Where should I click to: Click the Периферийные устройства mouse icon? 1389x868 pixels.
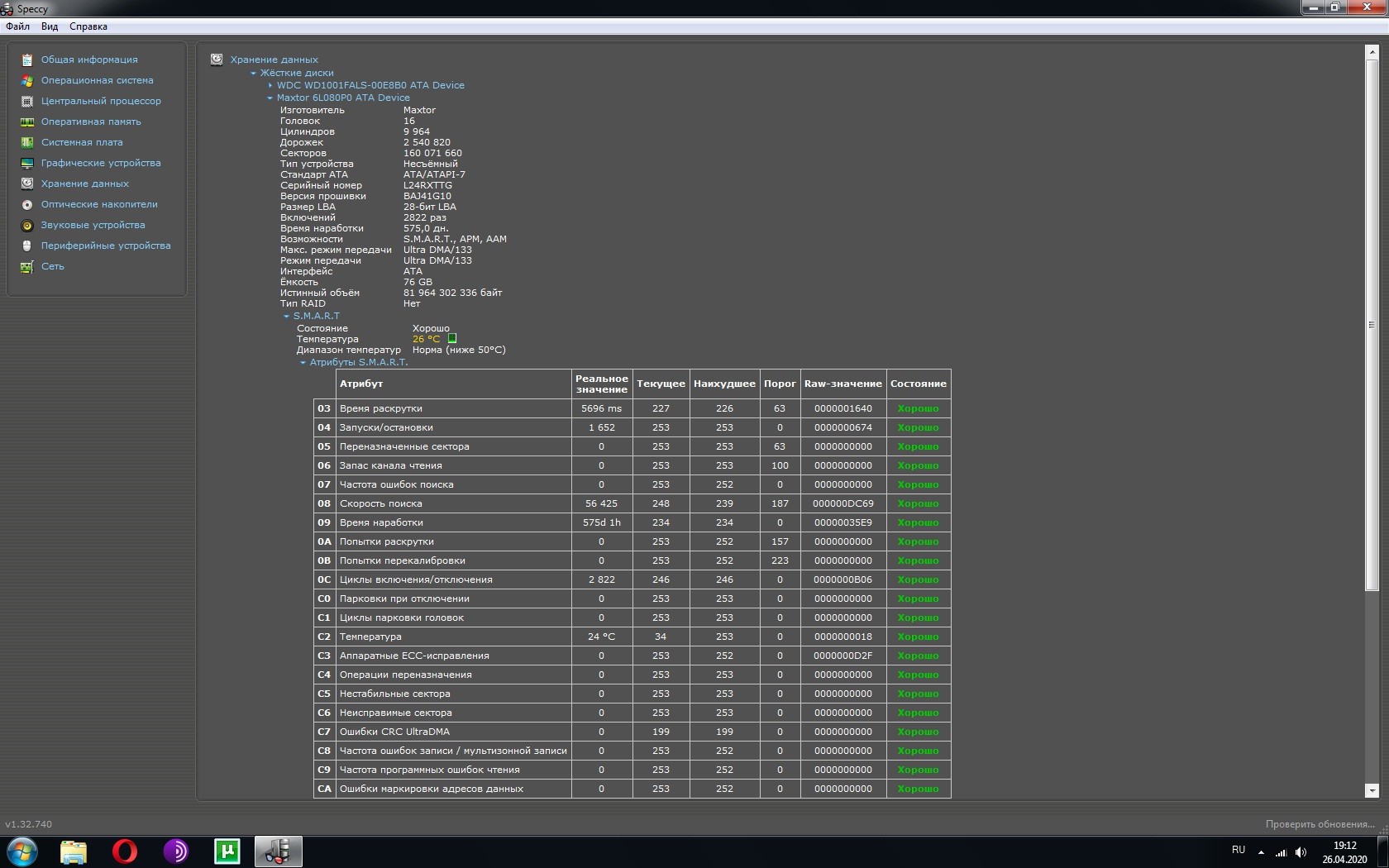[26, 246]
